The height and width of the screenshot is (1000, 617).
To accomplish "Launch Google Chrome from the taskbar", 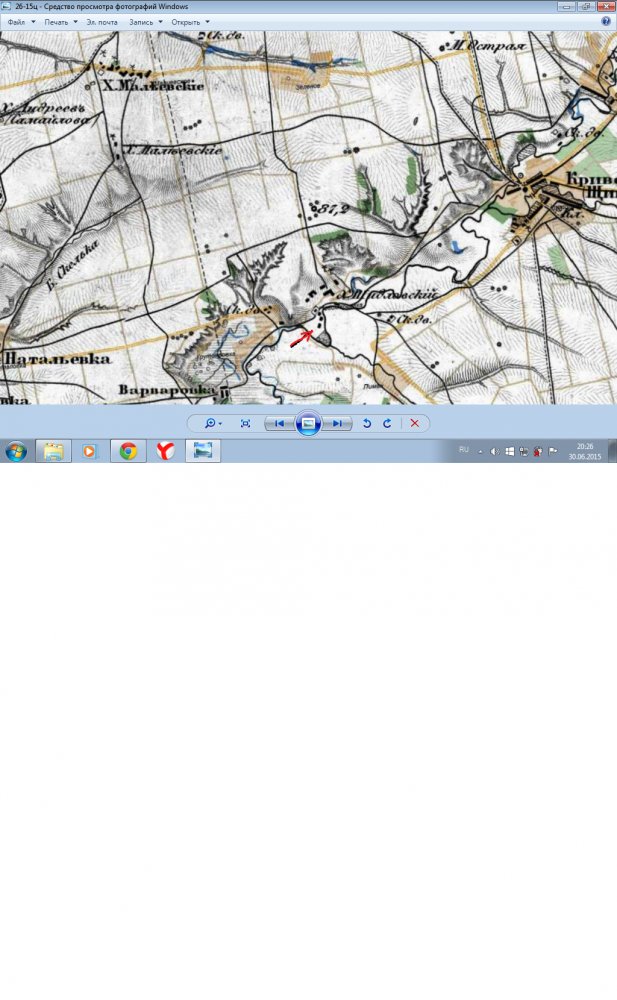I will (128, 451).
